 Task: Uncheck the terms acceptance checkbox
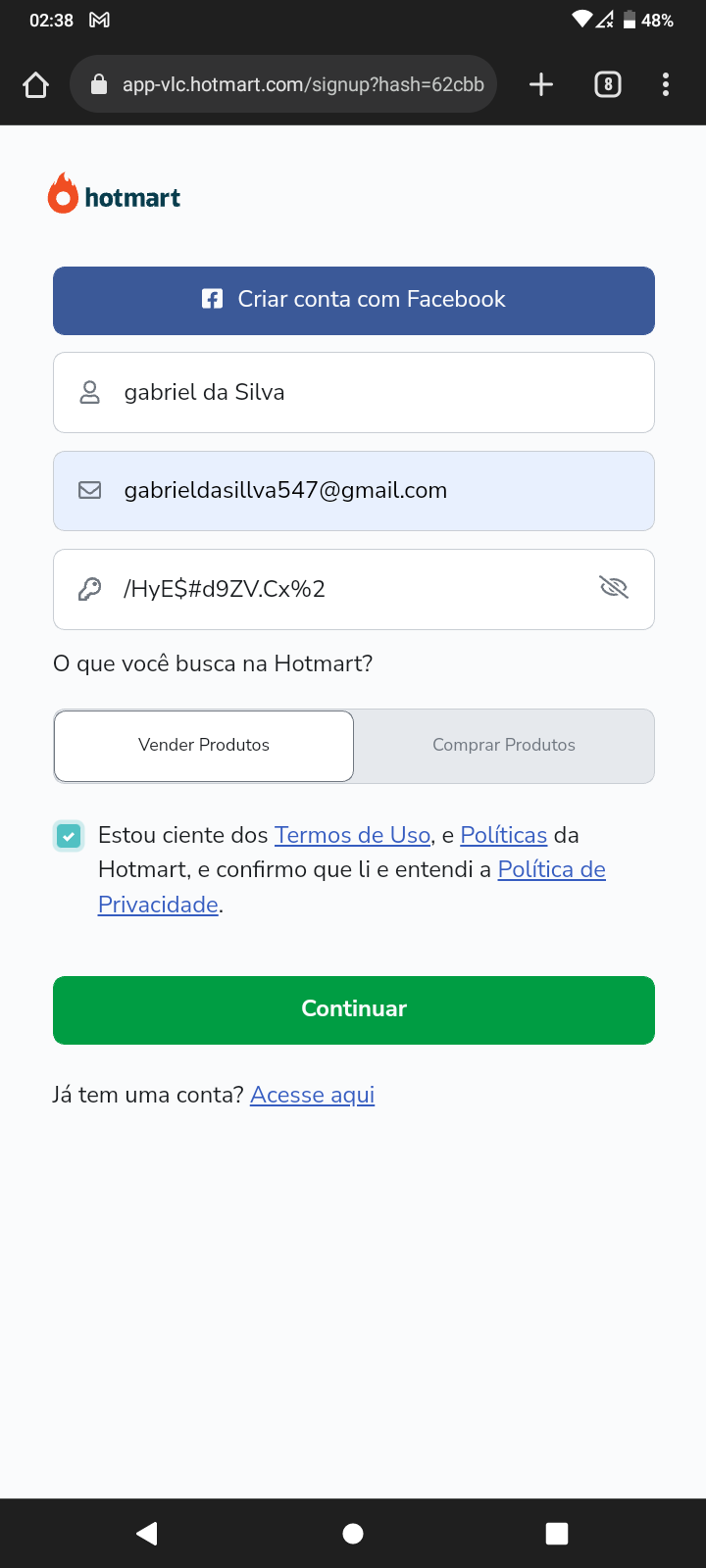(68, 835)
